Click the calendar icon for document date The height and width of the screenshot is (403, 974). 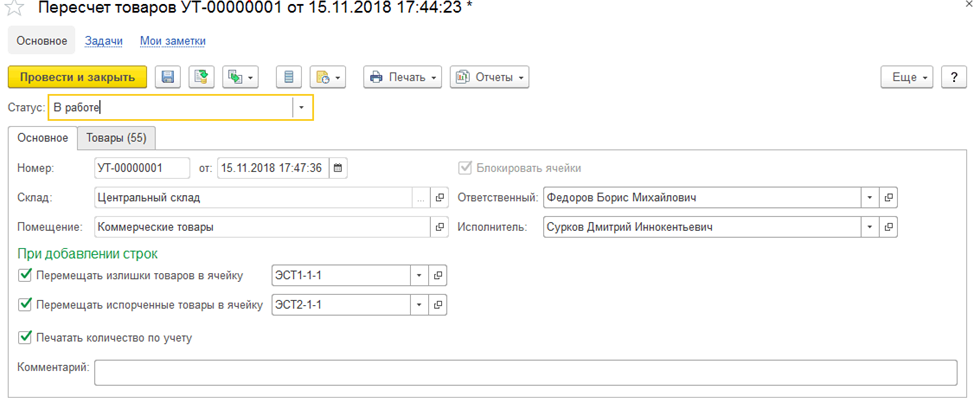click(338, 168)
